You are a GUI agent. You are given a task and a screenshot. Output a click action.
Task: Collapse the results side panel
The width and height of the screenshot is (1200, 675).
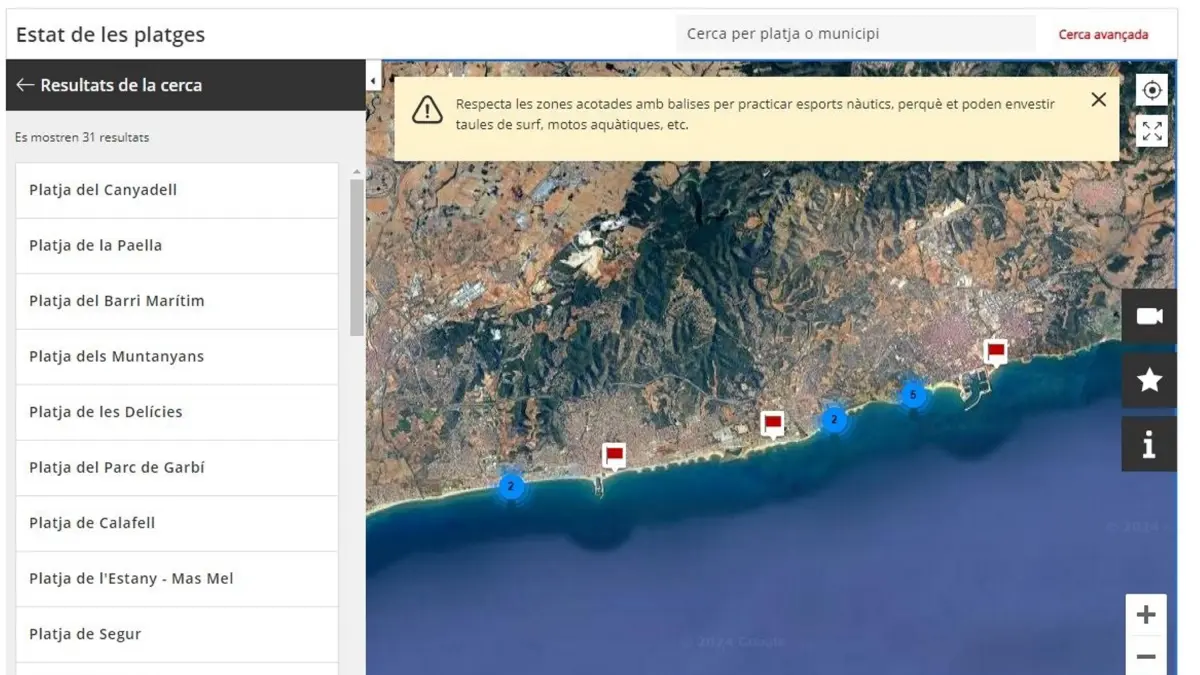pos(373,80)
